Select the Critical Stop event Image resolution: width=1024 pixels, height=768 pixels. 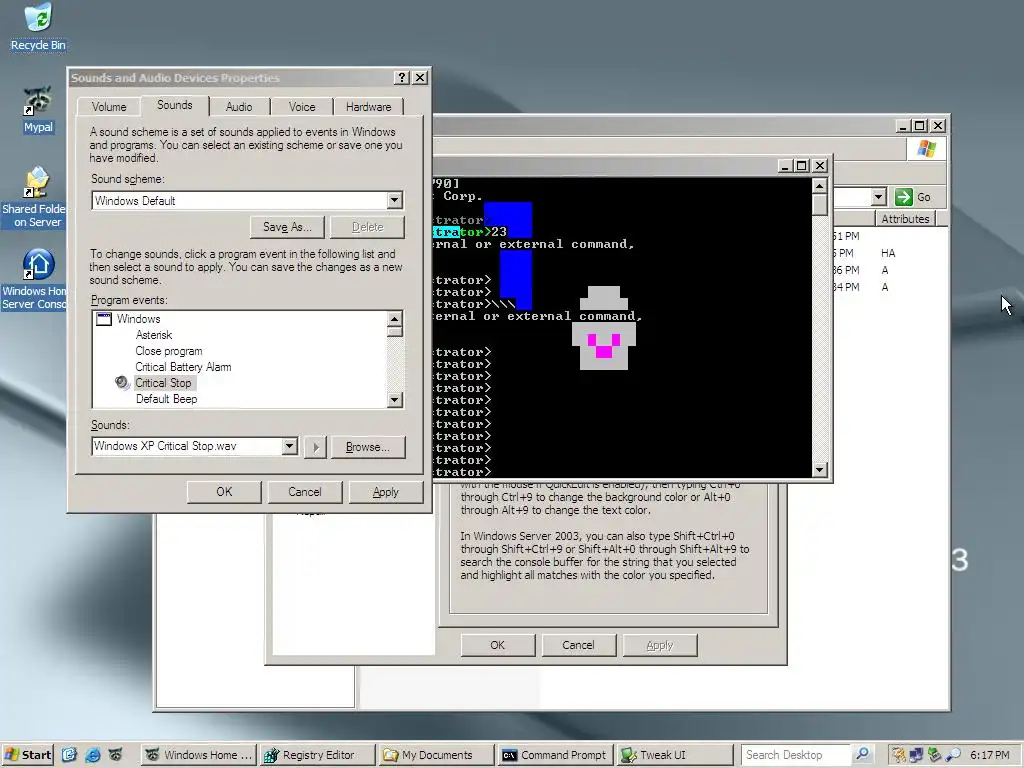pos(163,383)
